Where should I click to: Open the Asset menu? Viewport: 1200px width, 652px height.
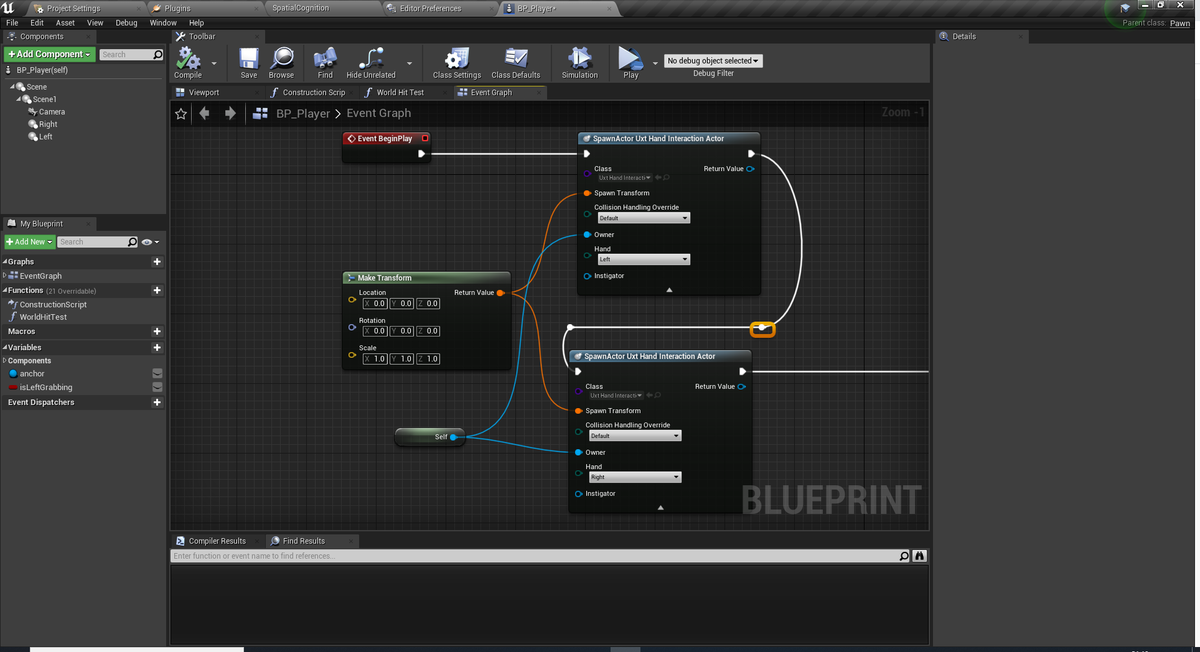[x=65, y=22]
